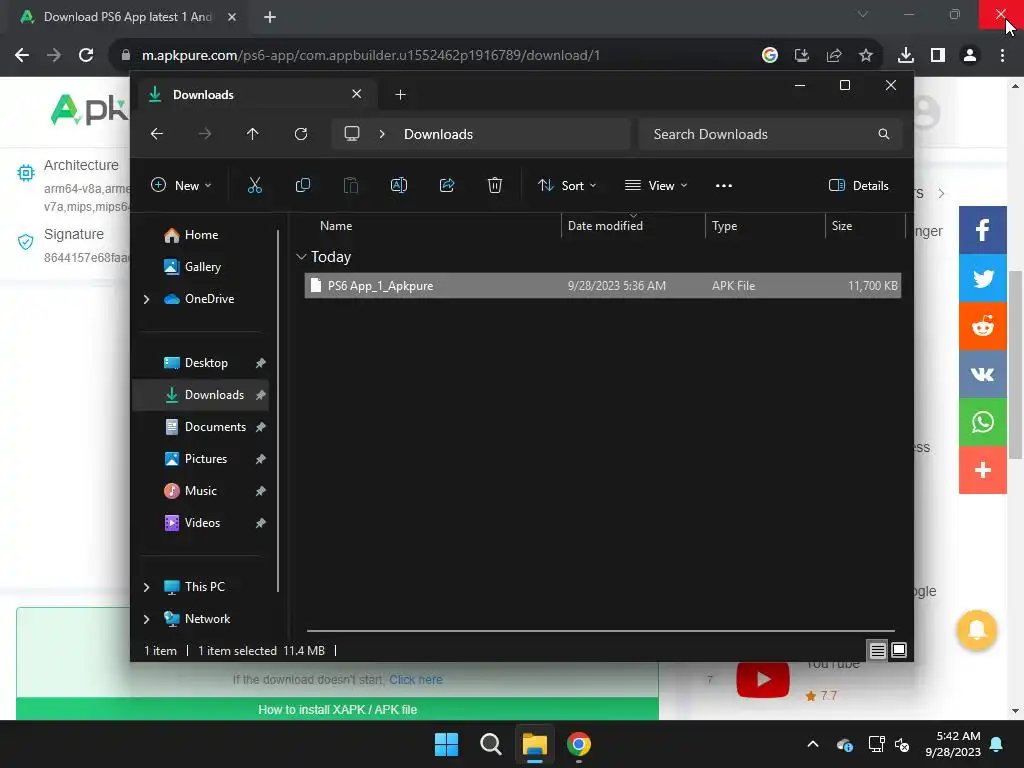This screenshot has height=768, width=1024.
Task: Bookmark this page with the star icon
Action: 866,56
